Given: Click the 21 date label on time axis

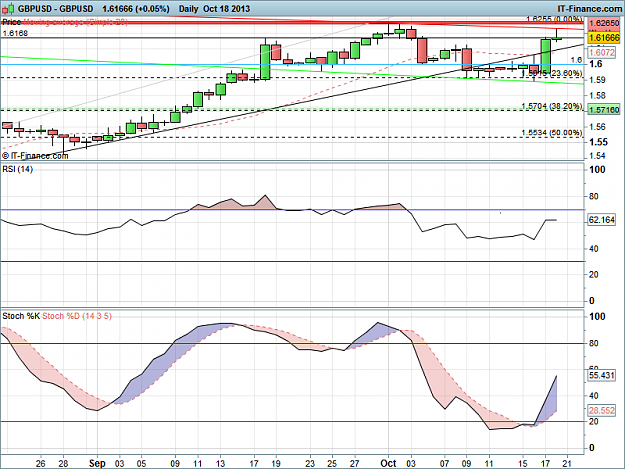Looking at the screenshot, I should point(567,464).
